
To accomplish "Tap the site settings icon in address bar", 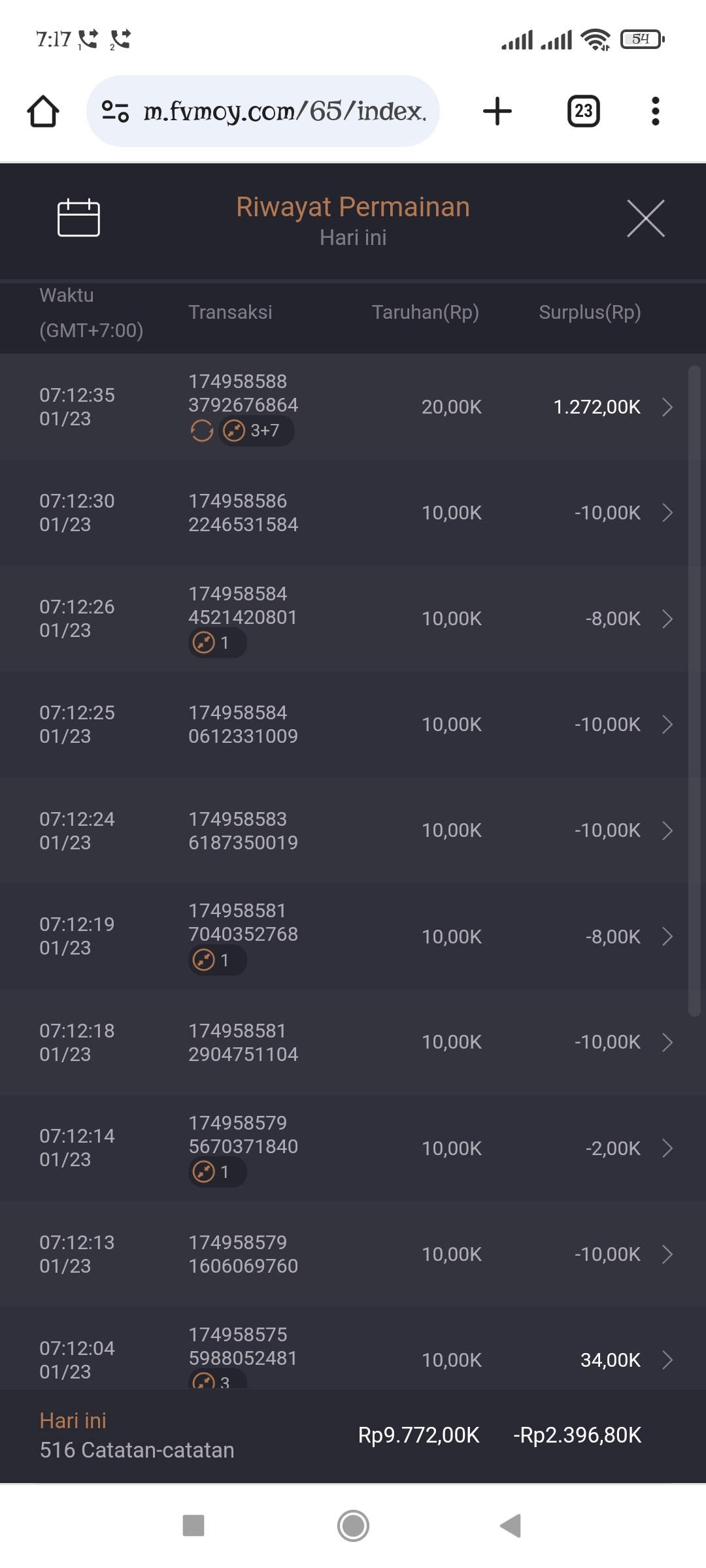I will point(115,111).
